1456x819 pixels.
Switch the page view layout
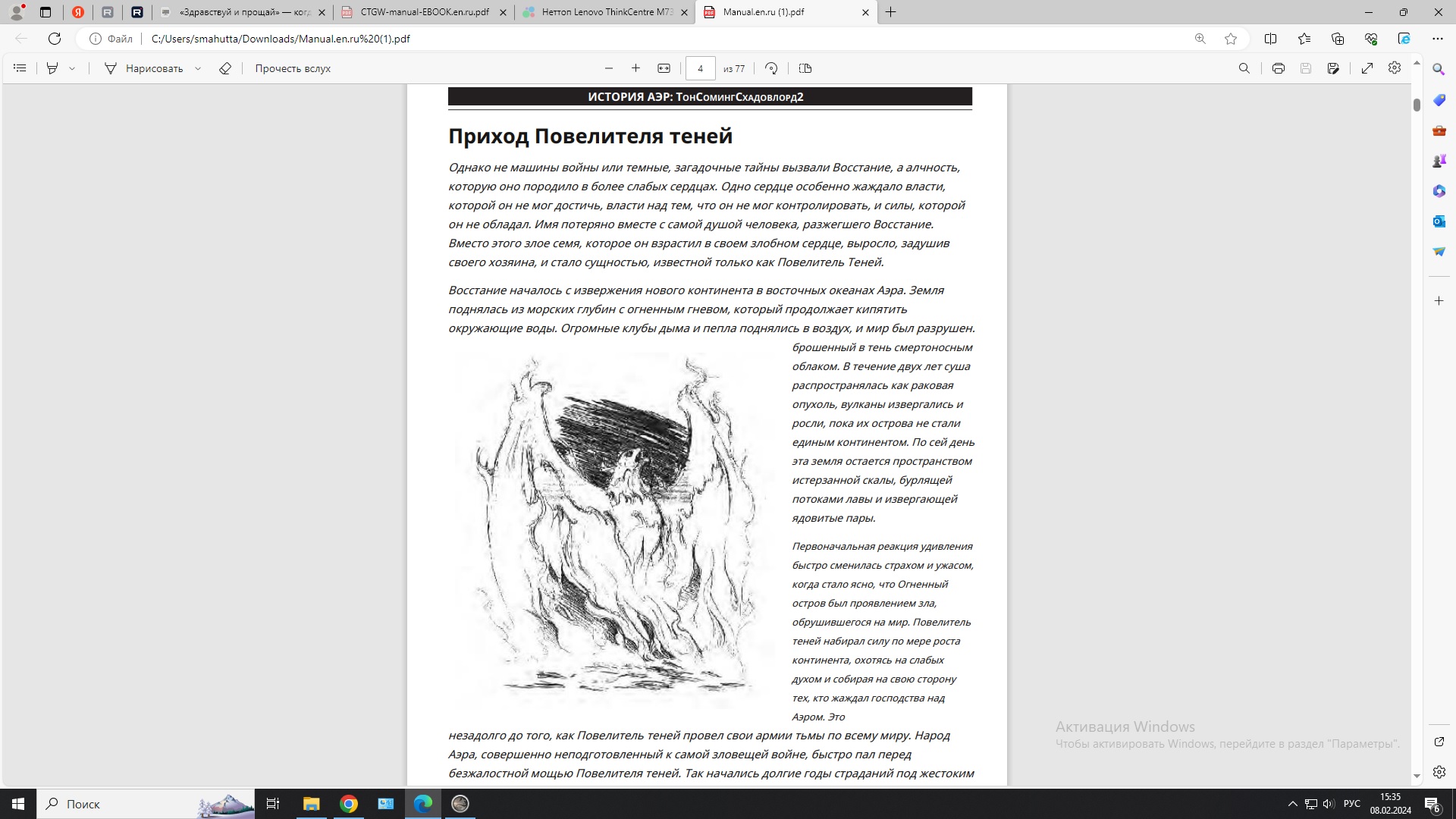click(805, 68)
